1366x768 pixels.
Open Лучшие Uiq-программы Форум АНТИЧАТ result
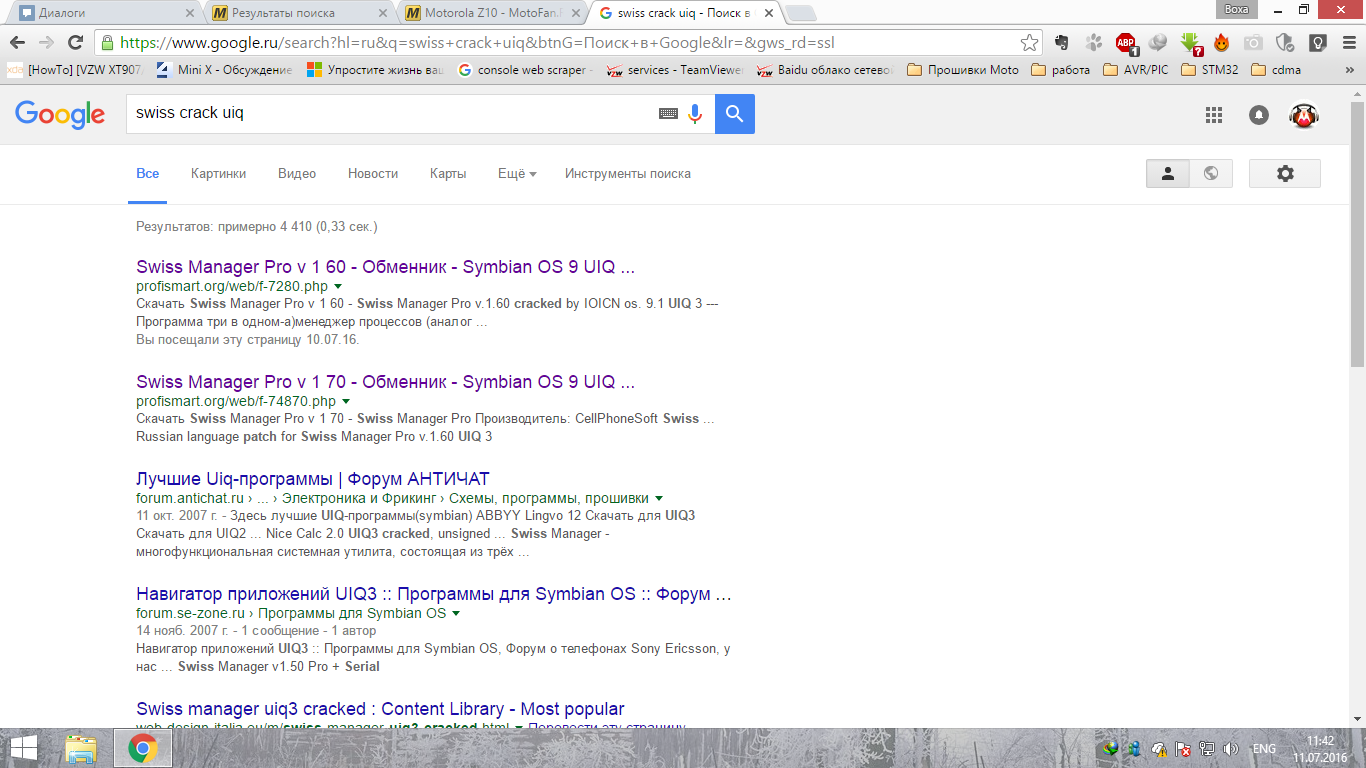pos(313,479)
